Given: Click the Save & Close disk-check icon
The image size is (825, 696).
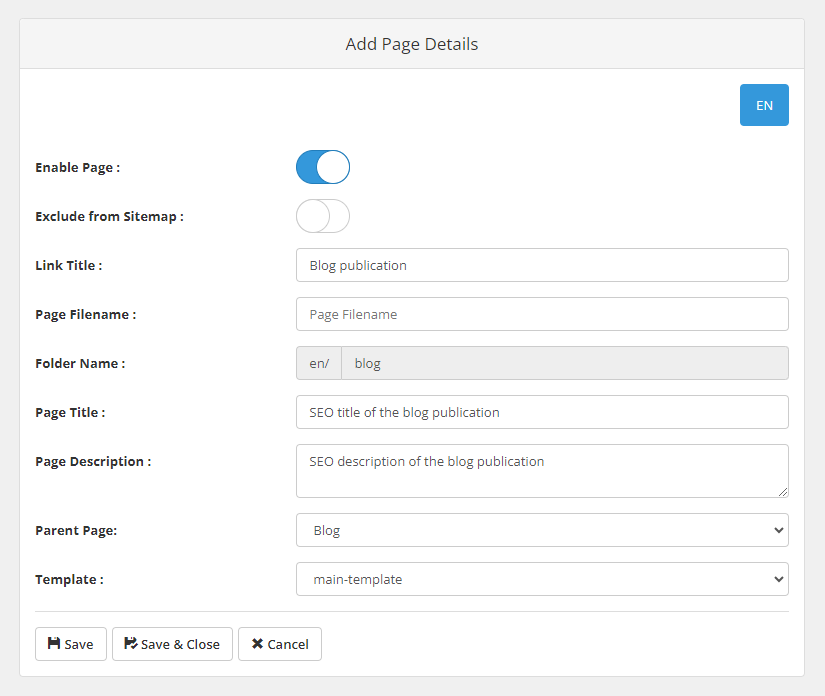Looking at the screenshot, I should (x=131, y=644).
